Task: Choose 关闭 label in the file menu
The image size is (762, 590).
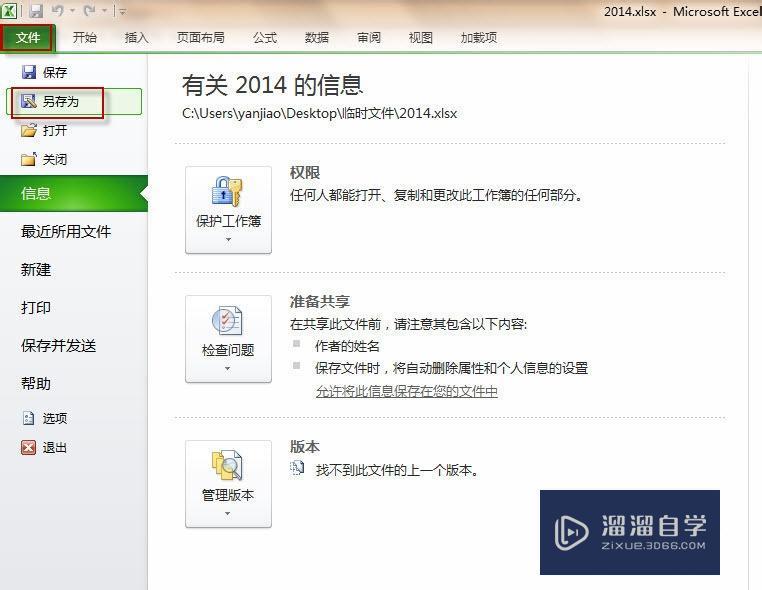Action: coord(55,159)
